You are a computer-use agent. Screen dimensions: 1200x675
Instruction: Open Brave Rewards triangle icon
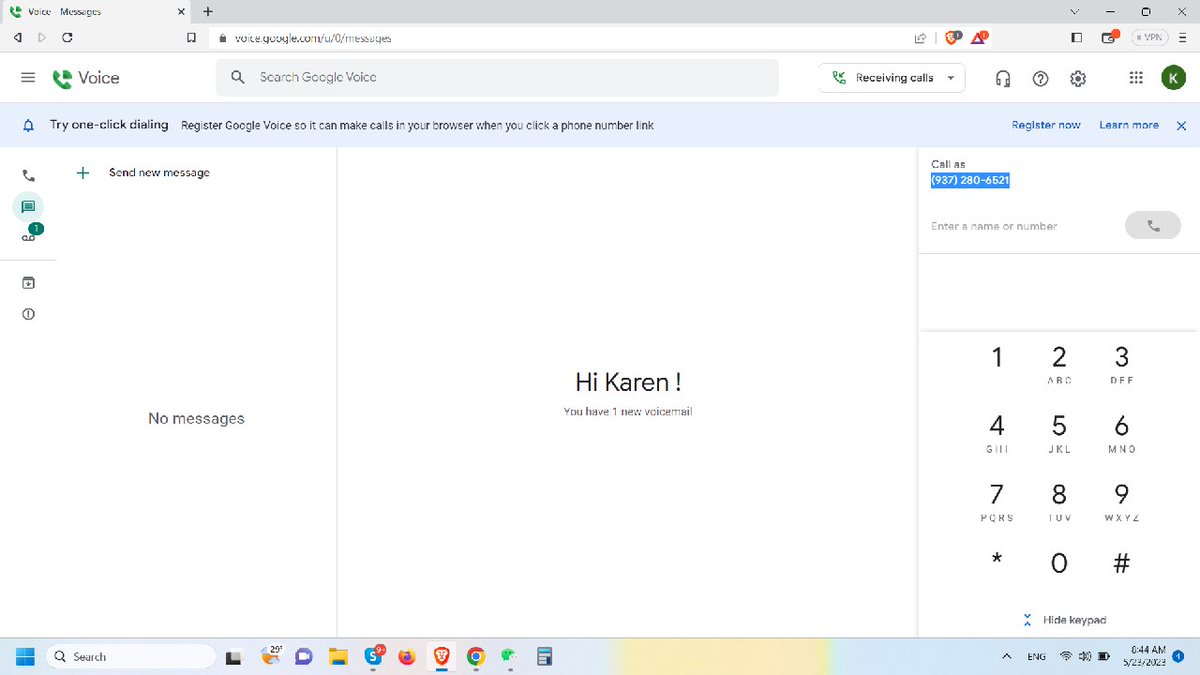tap(981, 37)
